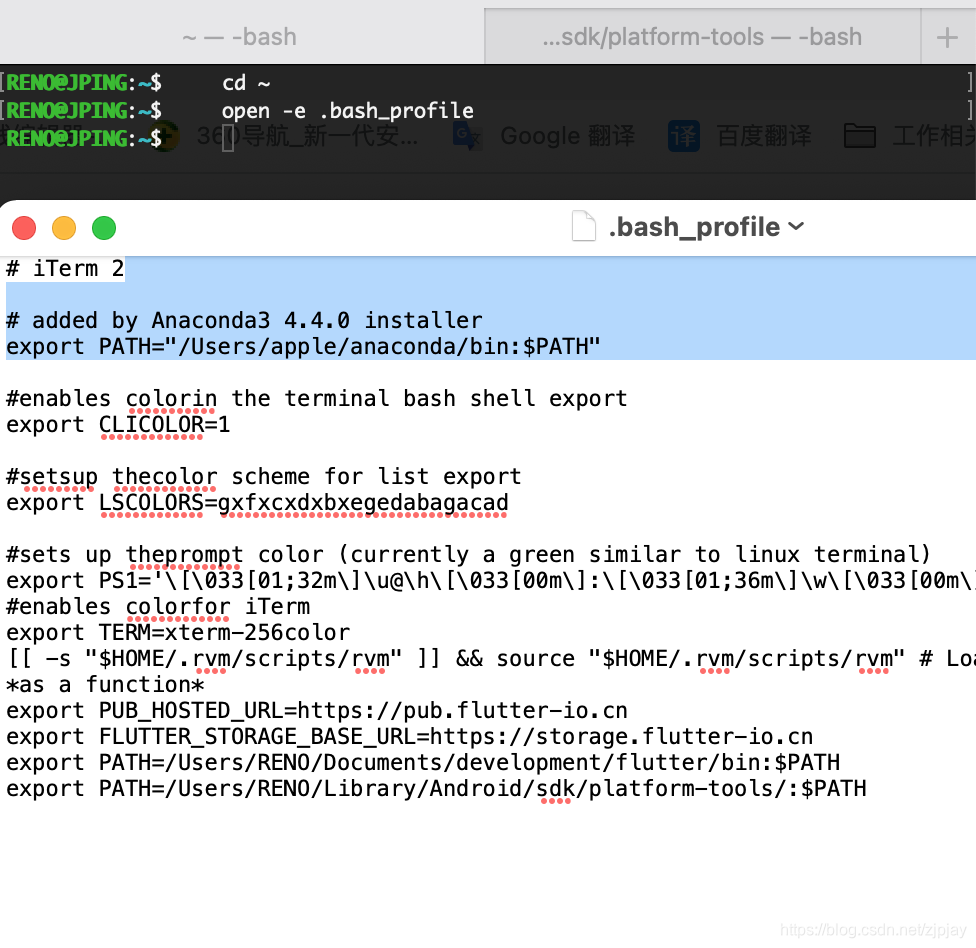976x948 pixels.
Task: Click the Google 翻译 bookmark behind the terminal
Action: 568,136
